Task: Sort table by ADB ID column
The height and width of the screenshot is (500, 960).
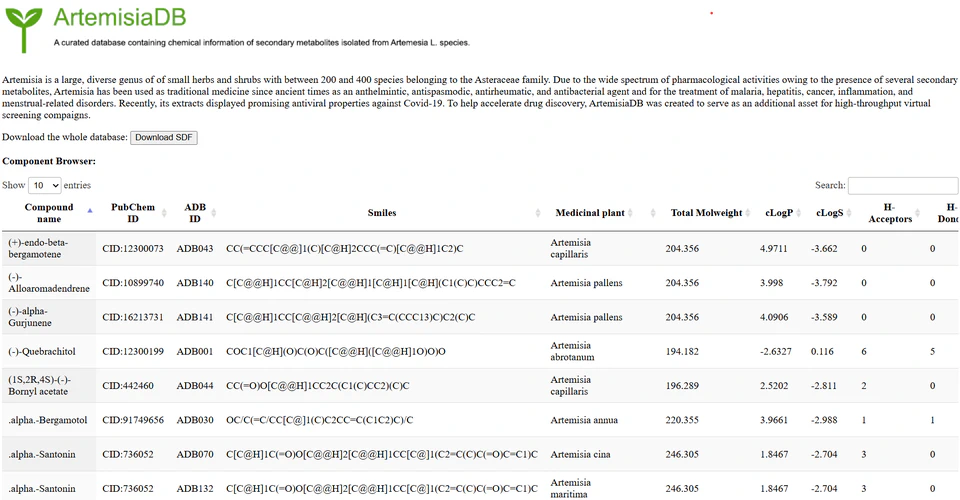Action: pos(195,213)
